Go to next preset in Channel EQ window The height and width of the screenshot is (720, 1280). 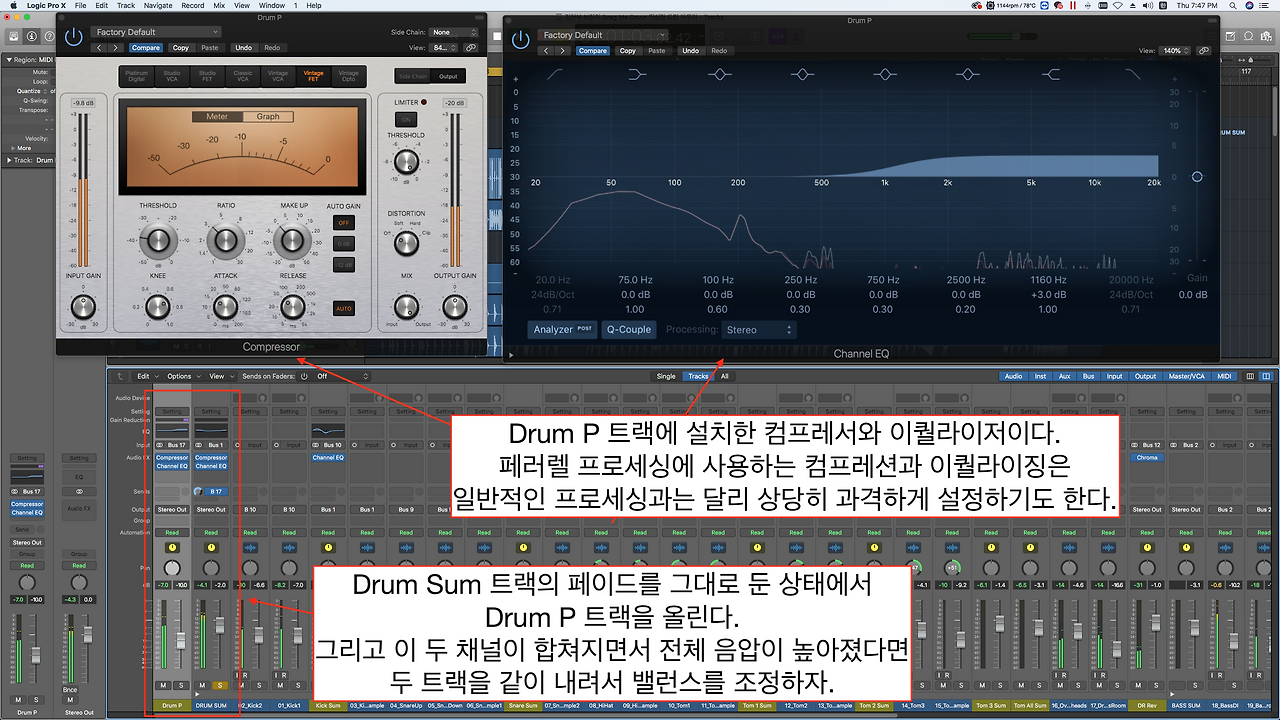[x=564, y=50]
